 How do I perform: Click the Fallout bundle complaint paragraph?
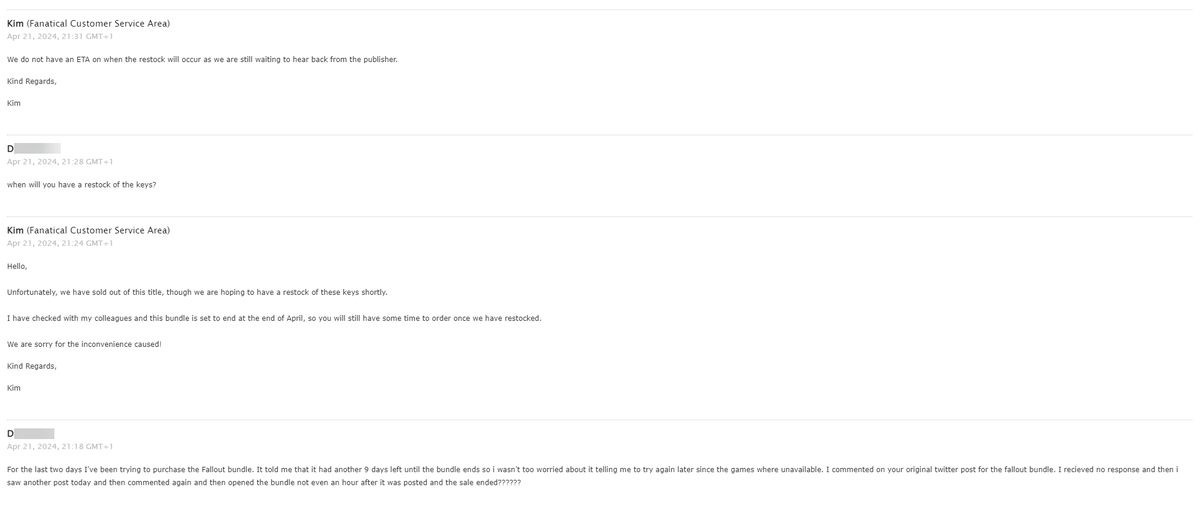[593, 476]
